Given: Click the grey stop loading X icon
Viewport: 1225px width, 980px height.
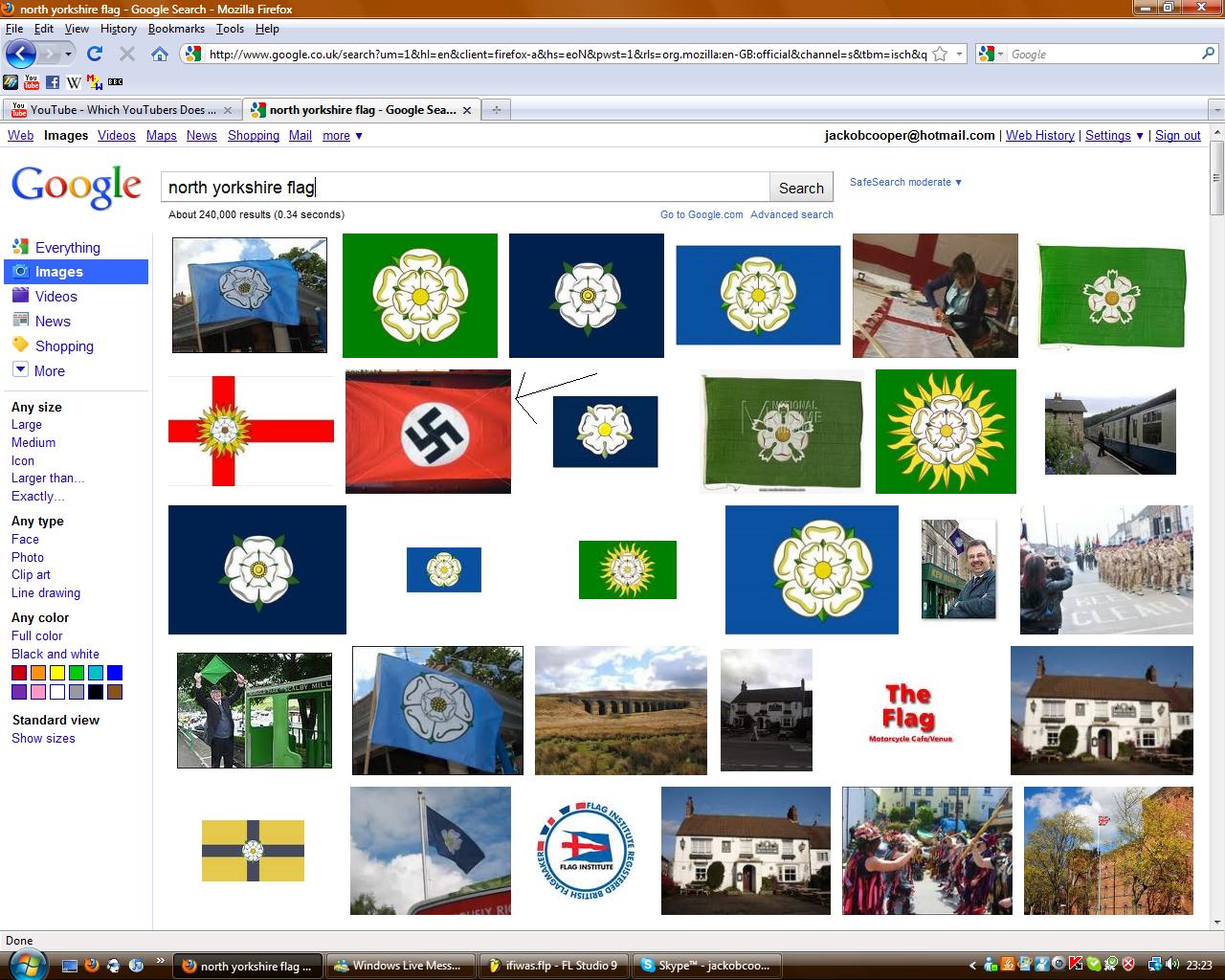Looking at the screenshot, I should pyautogui.click(x=126, y=54).
